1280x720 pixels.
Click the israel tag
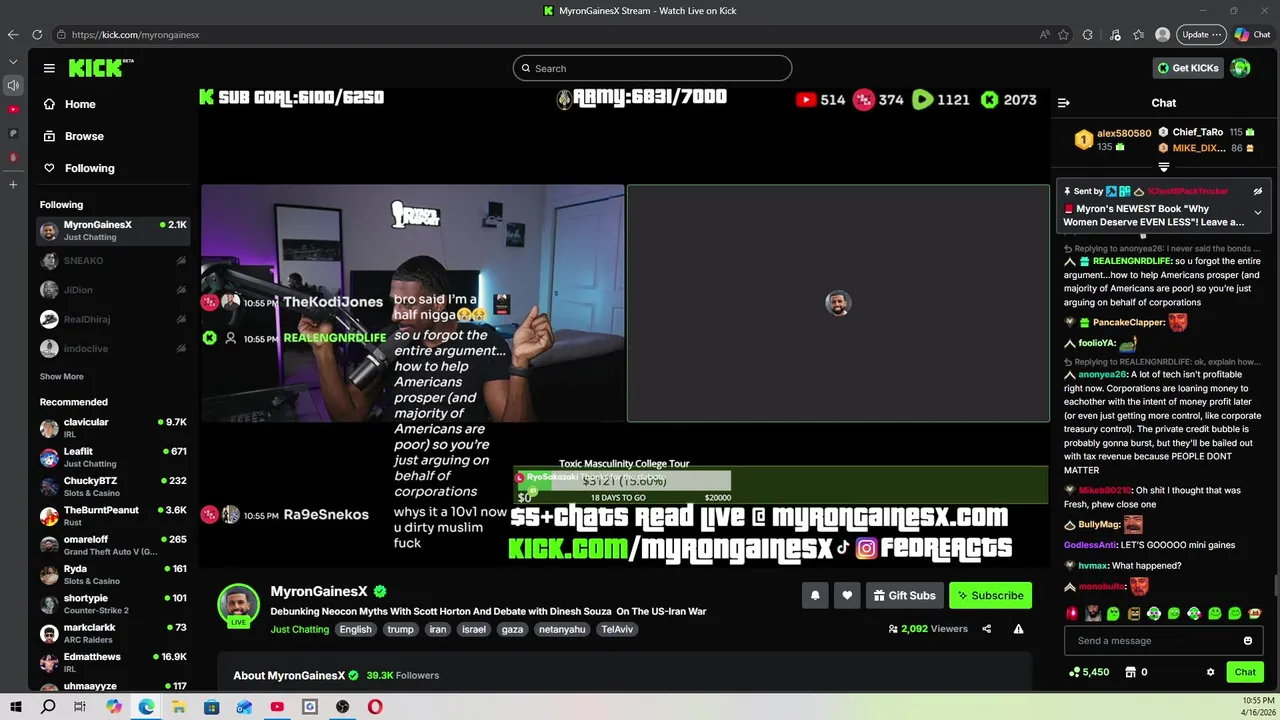[x=474, y=629]
